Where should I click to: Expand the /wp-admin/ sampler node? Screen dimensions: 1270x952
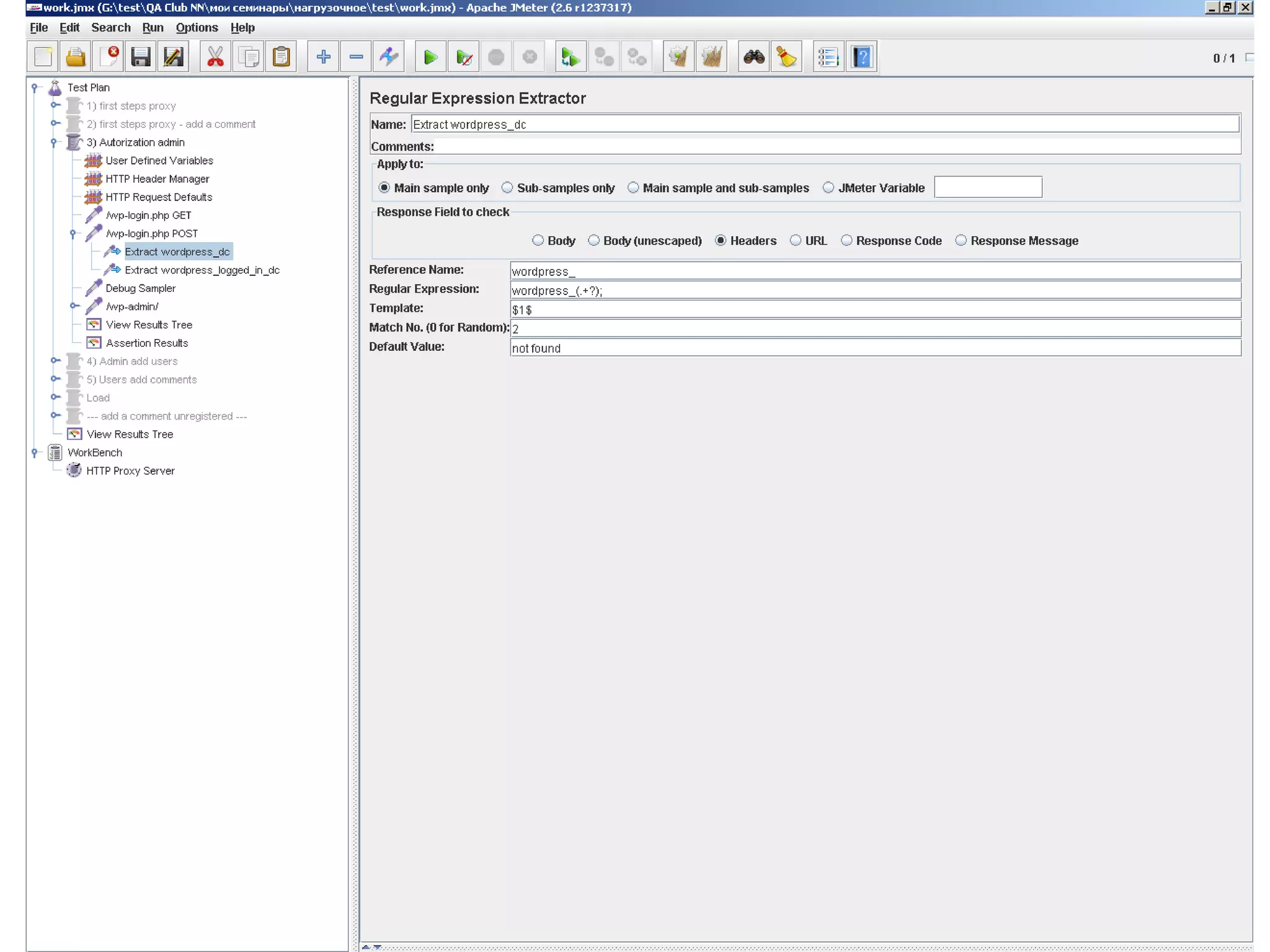73,306
